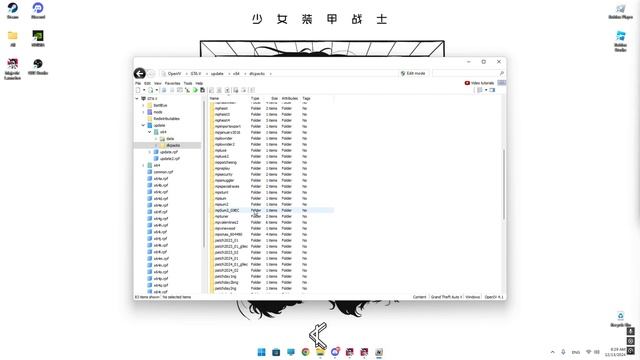Open the Video tutorials link
Viewport: 640px width, 360px height.
482,83
